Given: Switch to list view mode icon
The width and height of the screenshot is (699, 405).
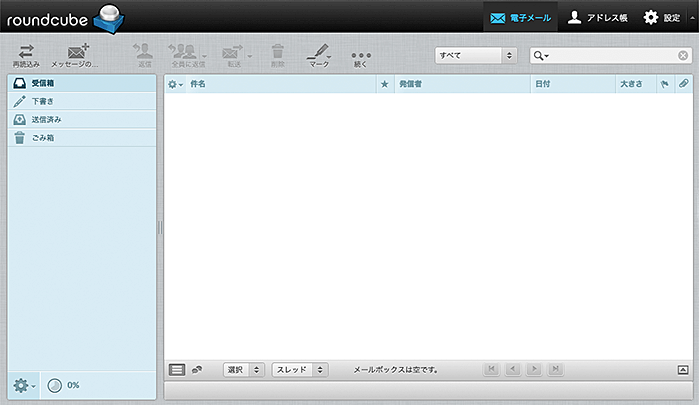Looking at the screenshot, I should click(x=177, y=370).
